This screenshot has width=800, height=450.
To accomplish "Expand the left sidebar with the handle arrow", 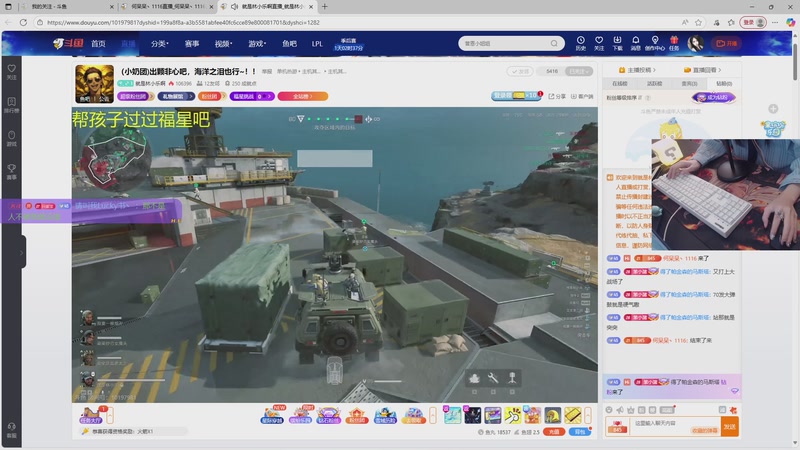I will click(x=21, y=253).
